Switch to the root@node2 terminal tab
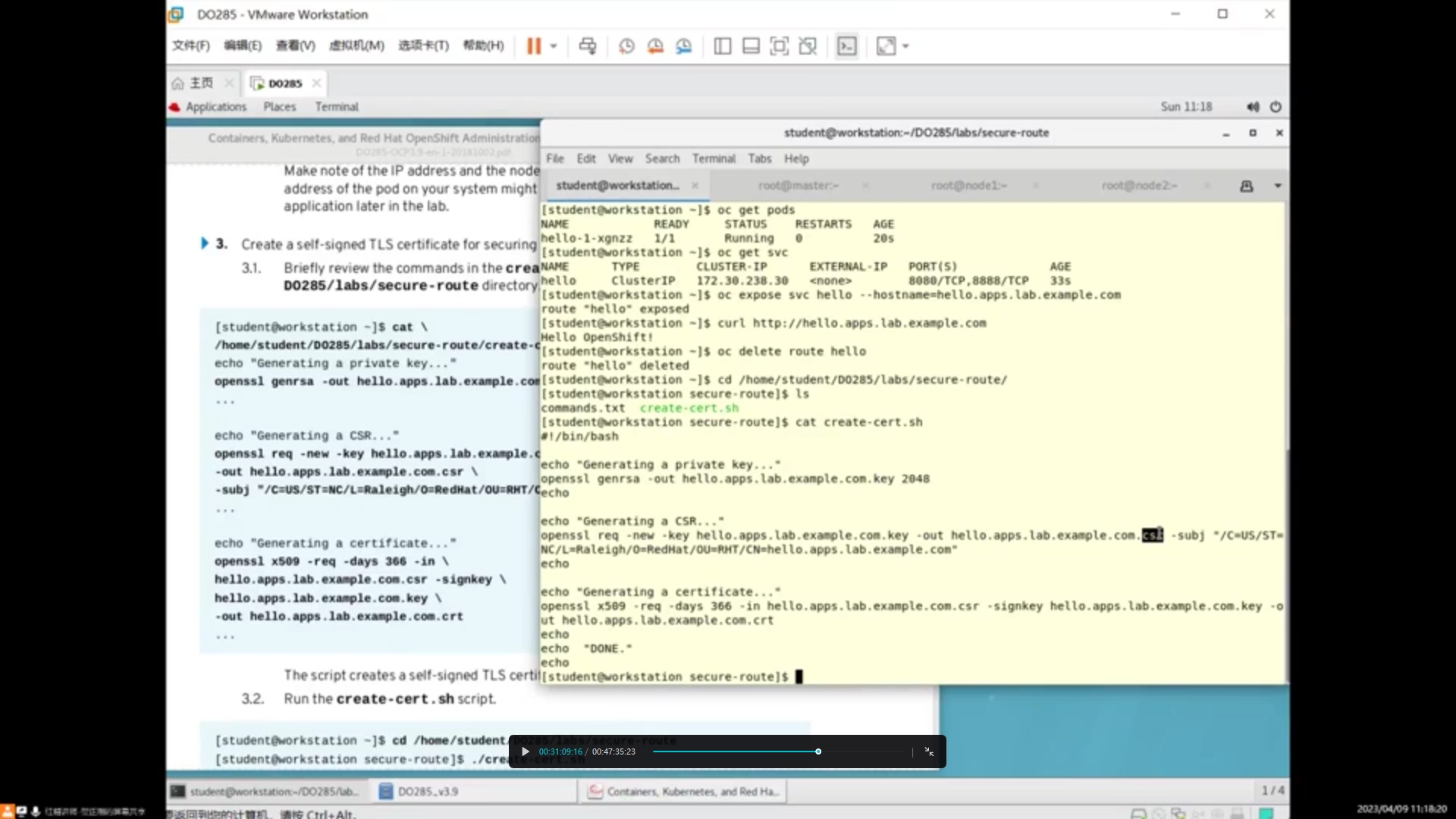 [1139, 185]
